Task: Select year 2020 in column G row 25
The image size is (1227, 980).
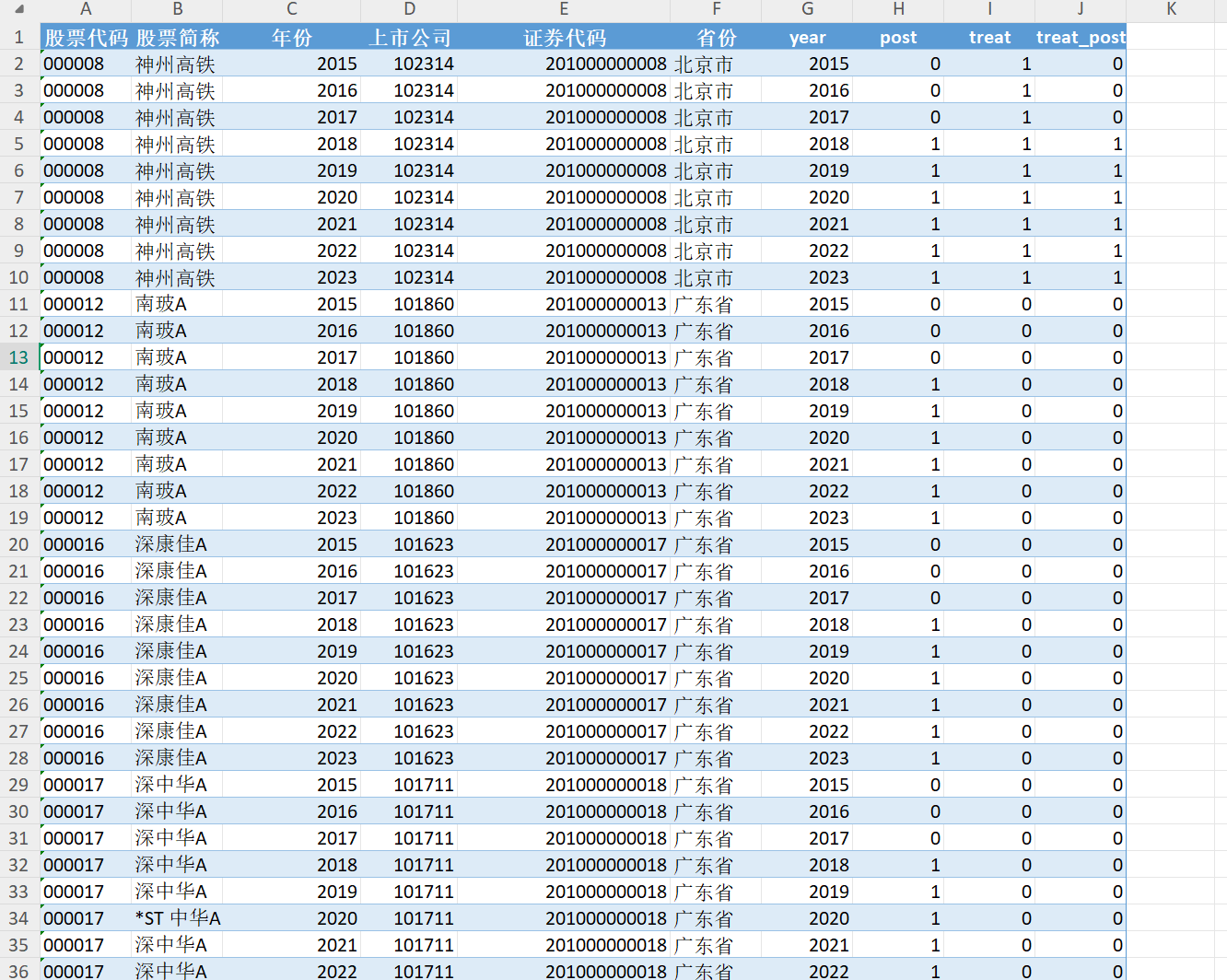Action: 807,678
